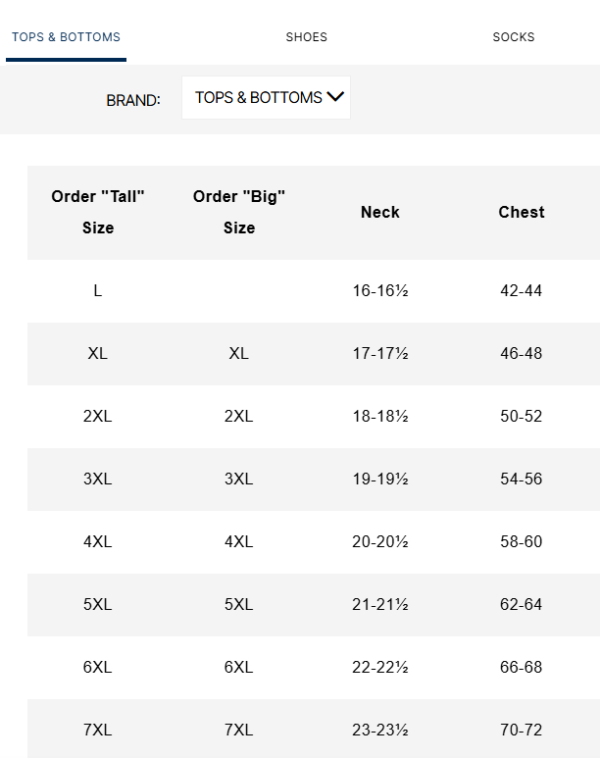Screen dimensions: 600x758
Task: Open the Brand dropdown menu
Action: click(x=266, y=98)
